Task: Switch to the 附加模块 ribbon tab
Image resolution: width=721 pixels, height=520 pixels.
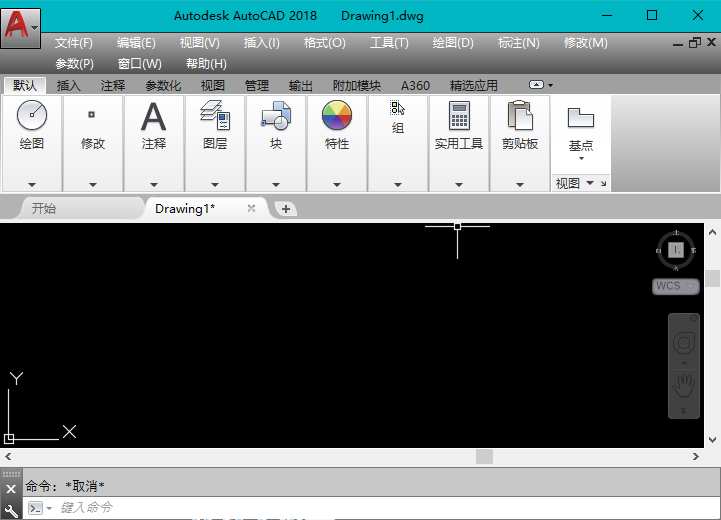Action: pyautogui.click(x=357, y=86)
